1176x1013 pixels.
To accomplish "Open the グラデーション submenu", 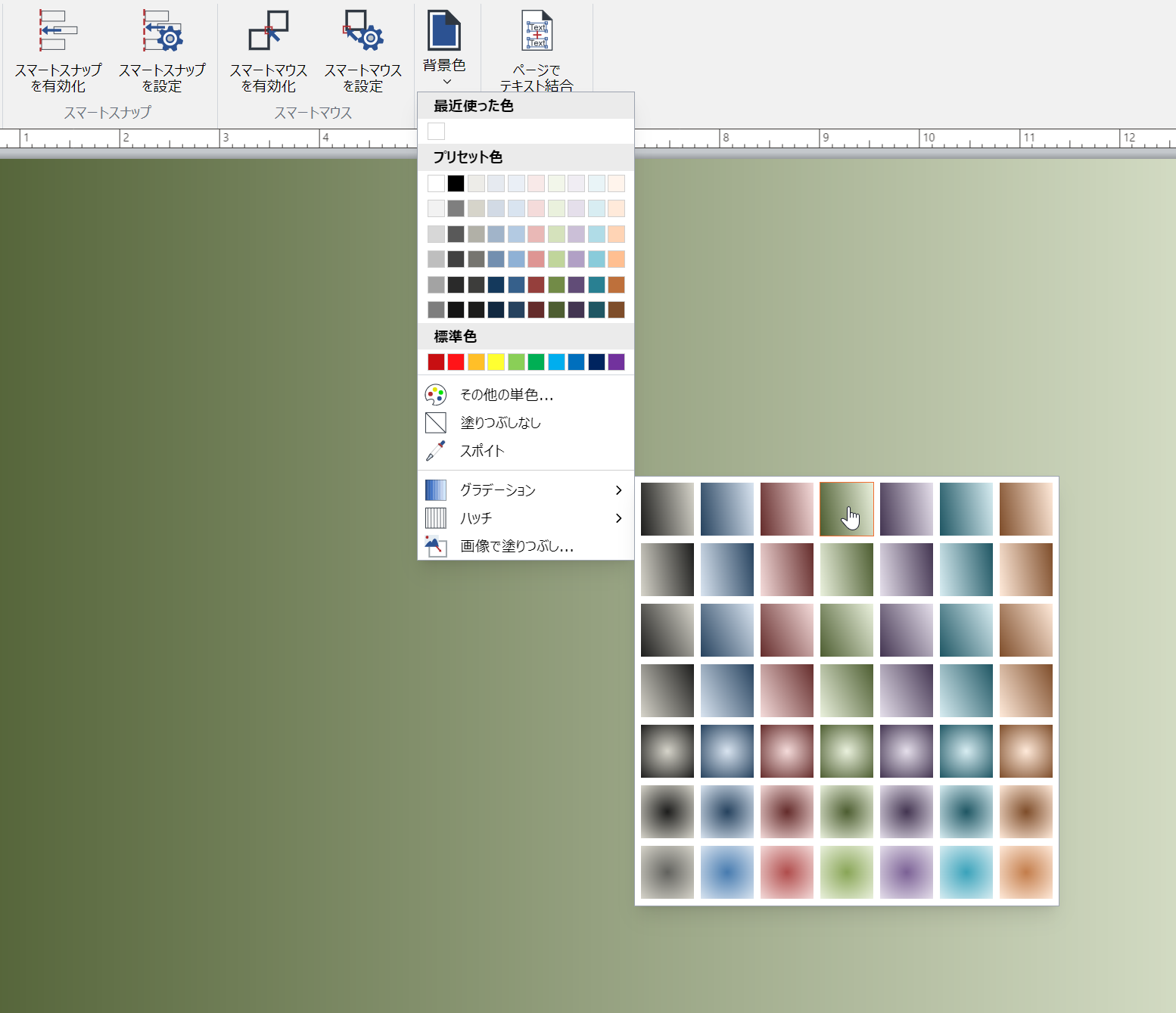I will [x=526, y=490].
